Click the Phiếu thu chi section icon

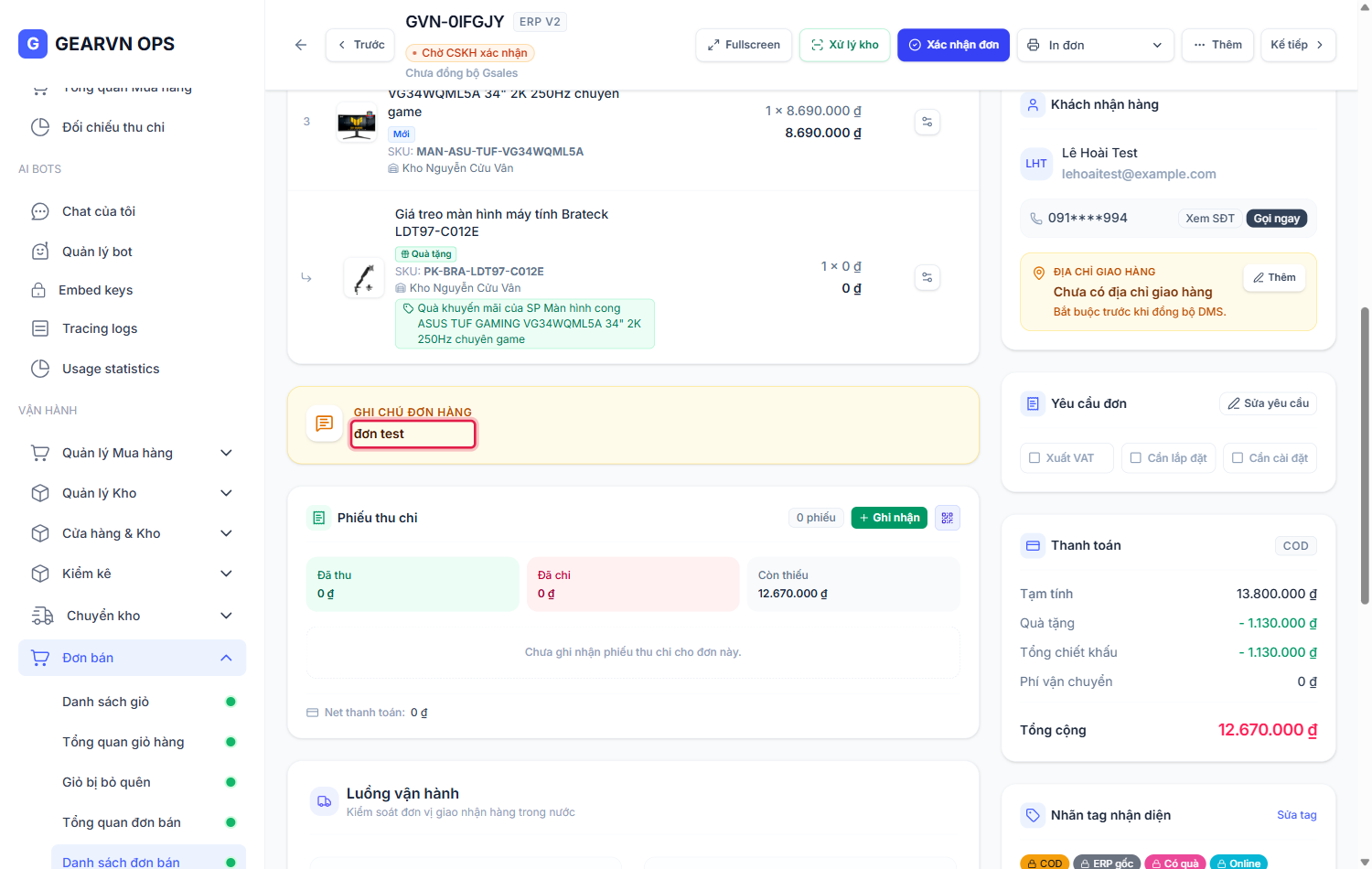coord(318,518)
